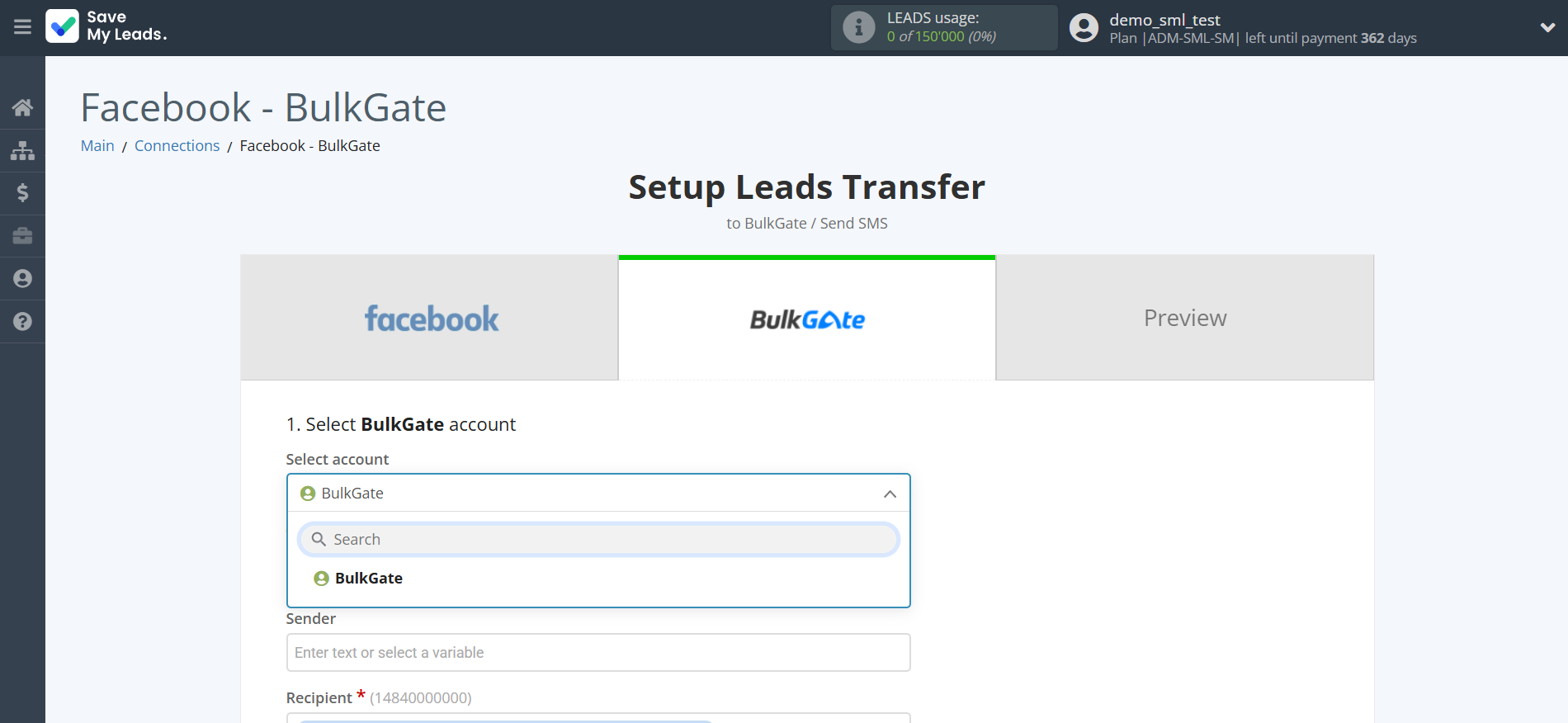Collapse the Select account dropdown
This screenshot has height=723, width=1568.
[890, 494]
